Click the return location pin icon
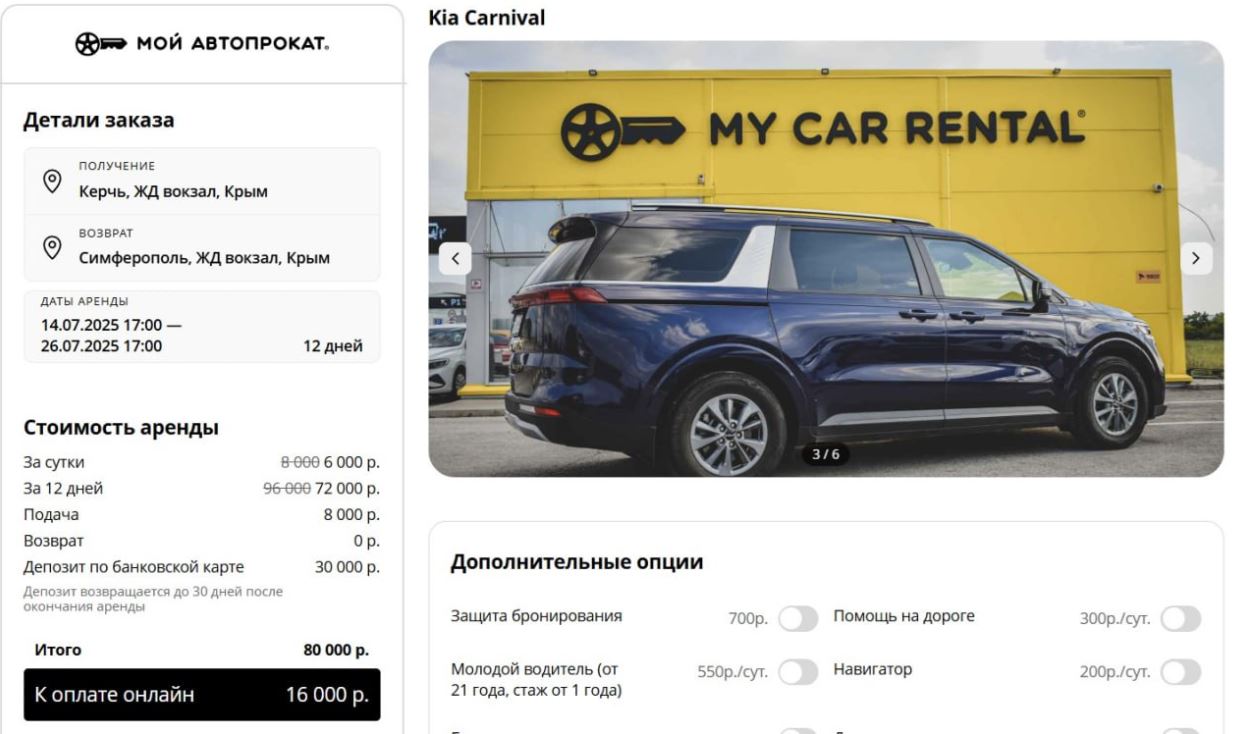The image size is (1250, 734). pos(52,247)
